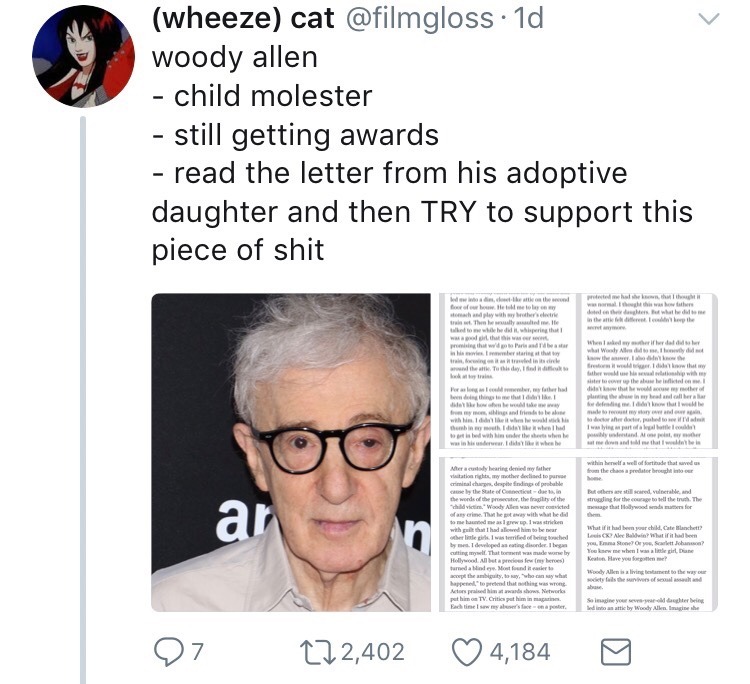The image size is (750, 684).
Task: Open the cartoon vampire profile avatar
Action: pyautogui.click(x=83, y=56)
